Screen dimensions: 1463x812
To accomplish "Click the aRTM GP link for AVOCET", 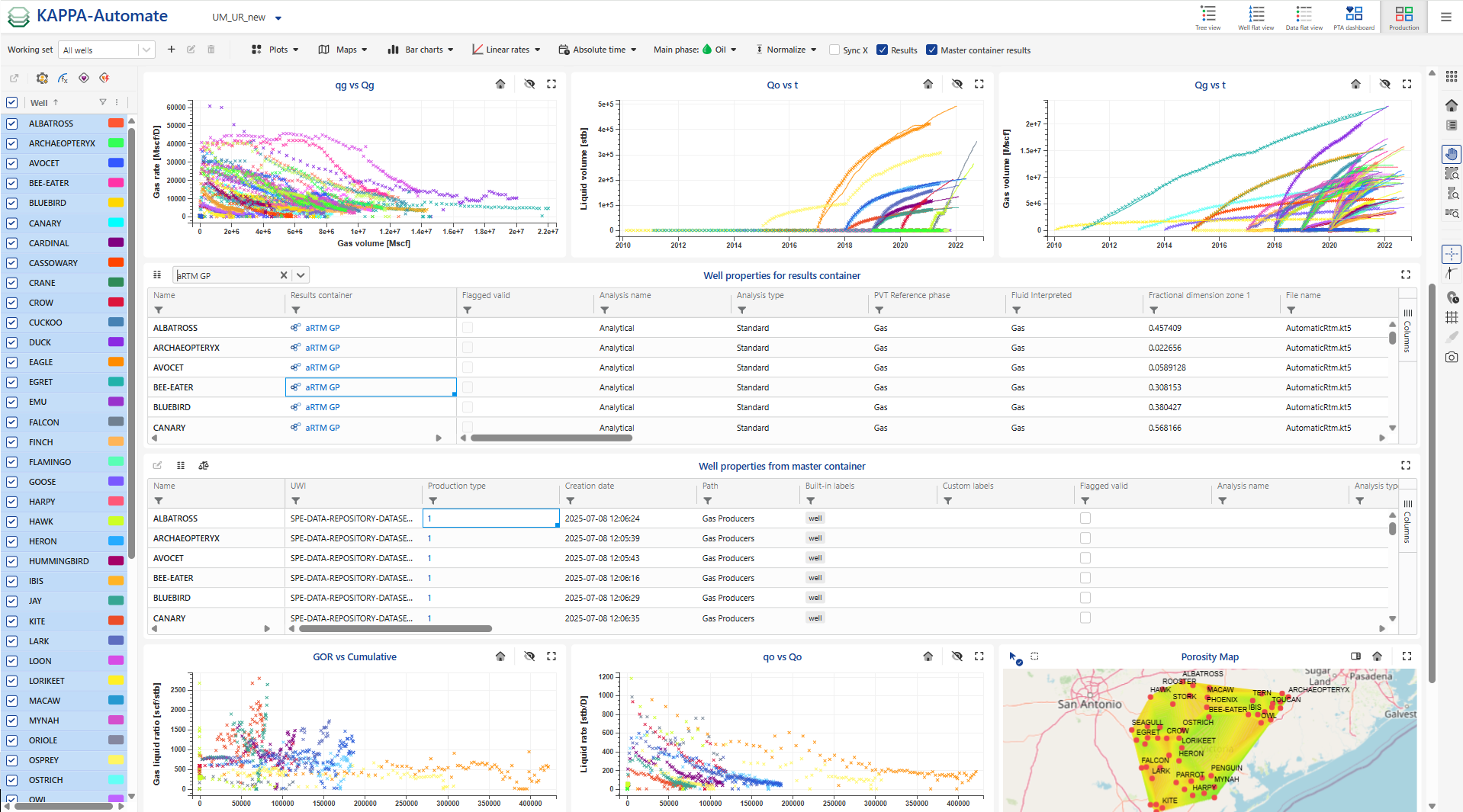I will click(321, 367).
